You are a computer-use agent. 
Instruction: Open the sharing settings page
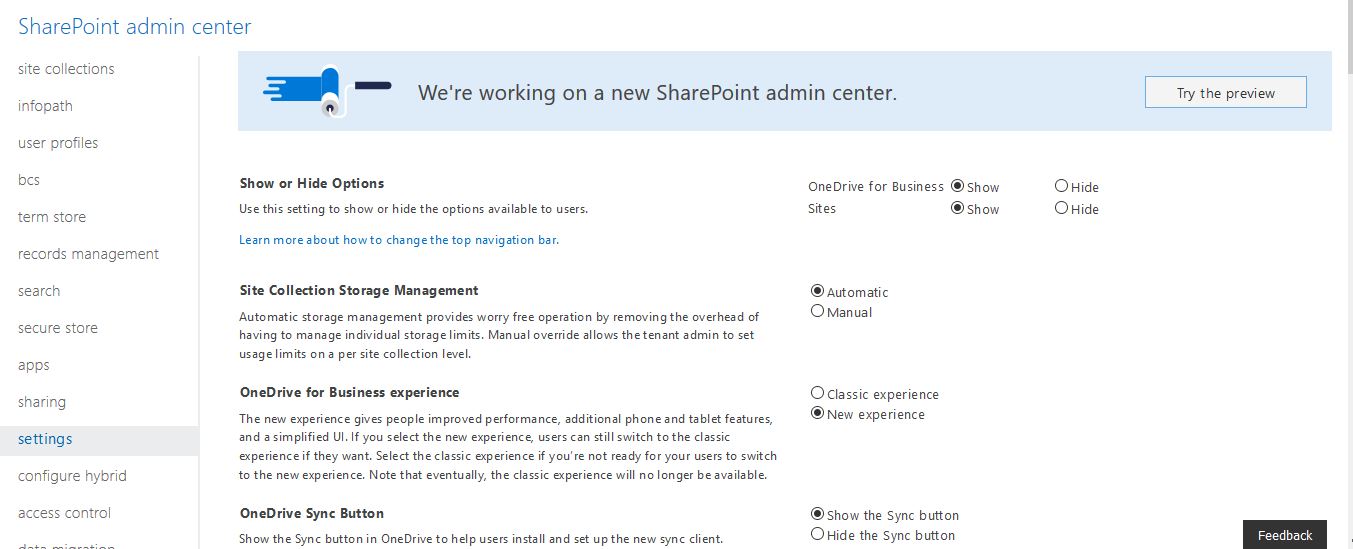pyautogui.click(x=42, y=402)
